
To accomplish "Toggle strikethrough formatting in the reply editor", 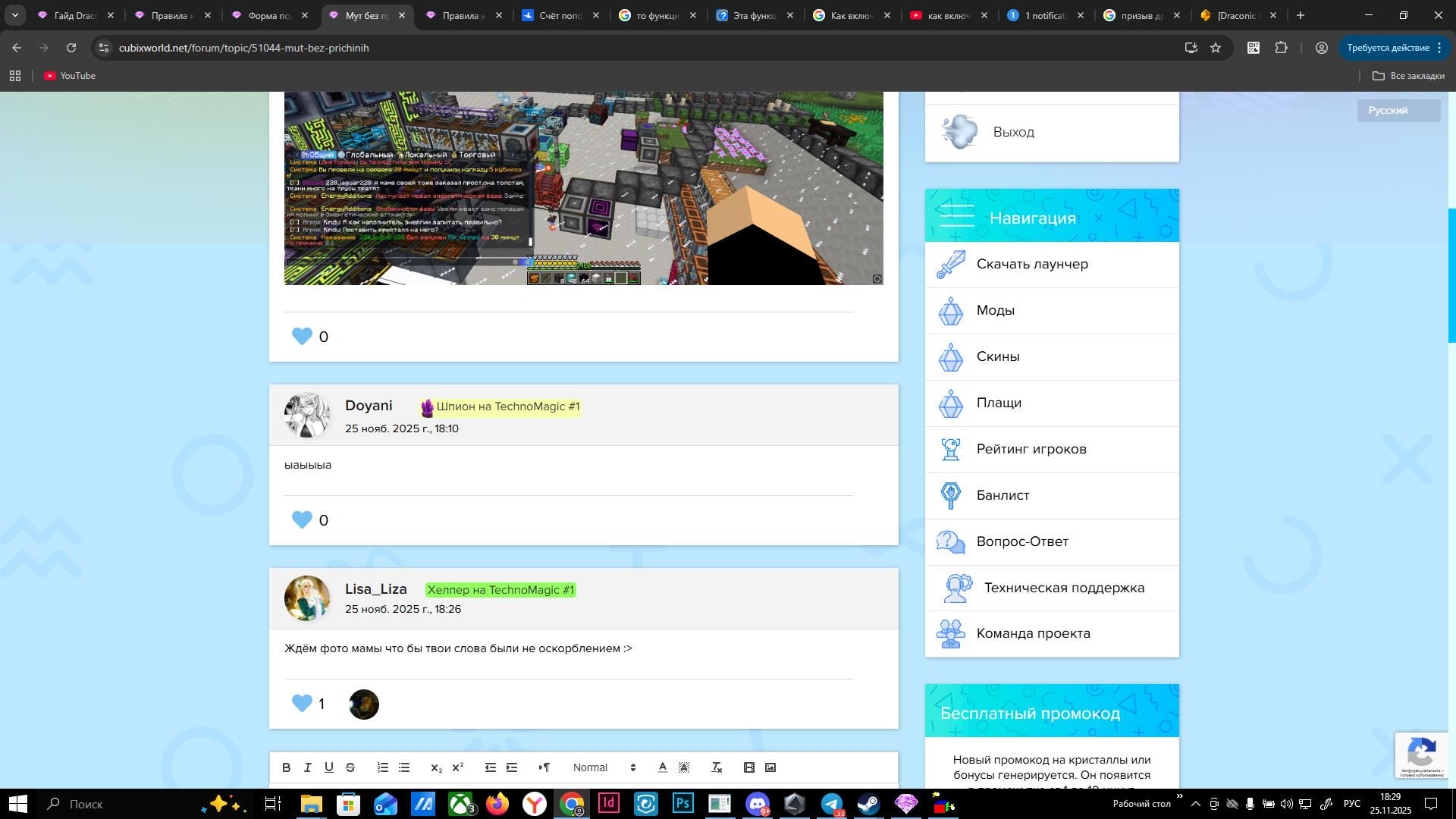I will coord(350,767).
